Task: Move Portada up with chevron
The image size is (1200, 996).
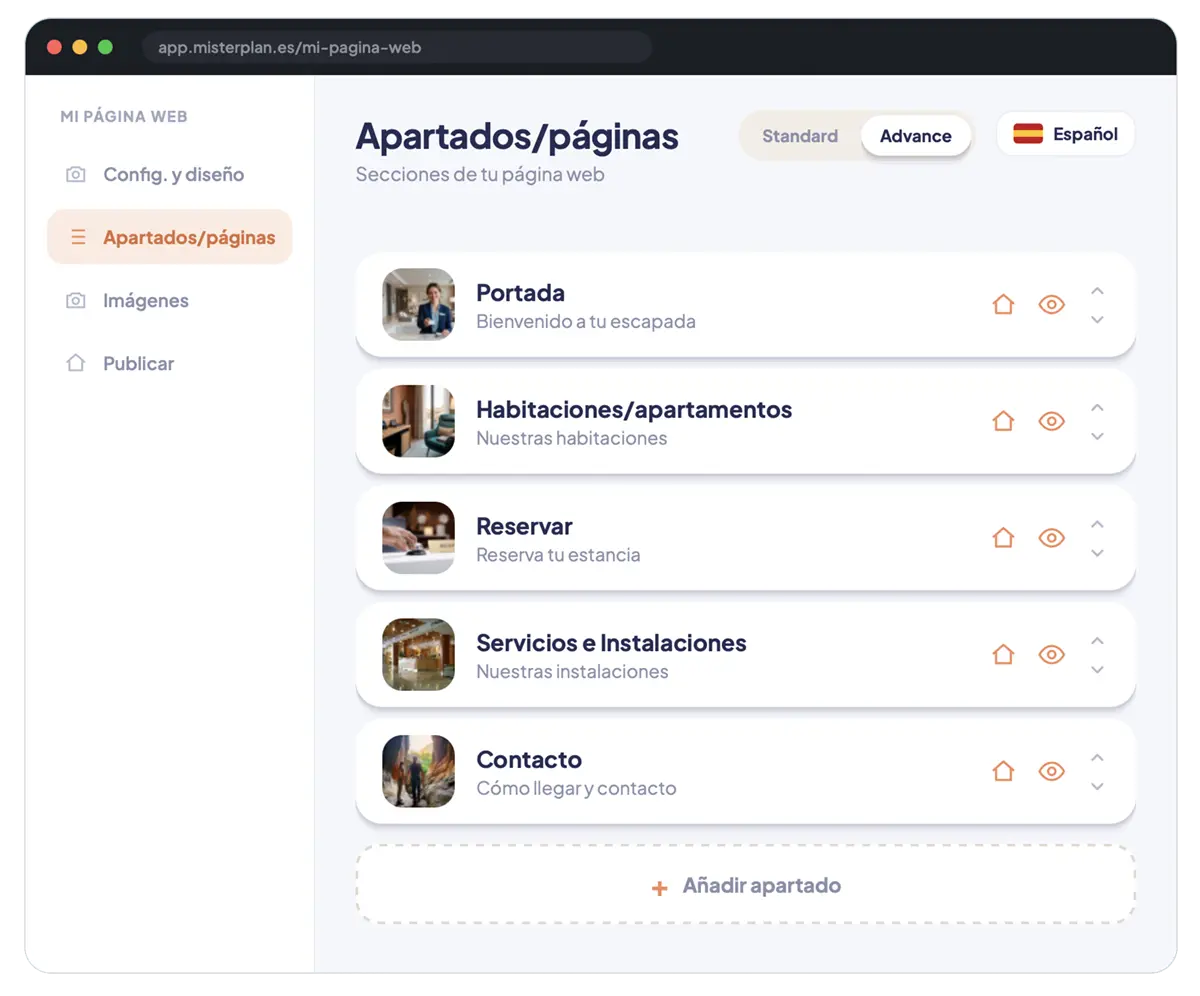Action: [x=1097, y=291]
